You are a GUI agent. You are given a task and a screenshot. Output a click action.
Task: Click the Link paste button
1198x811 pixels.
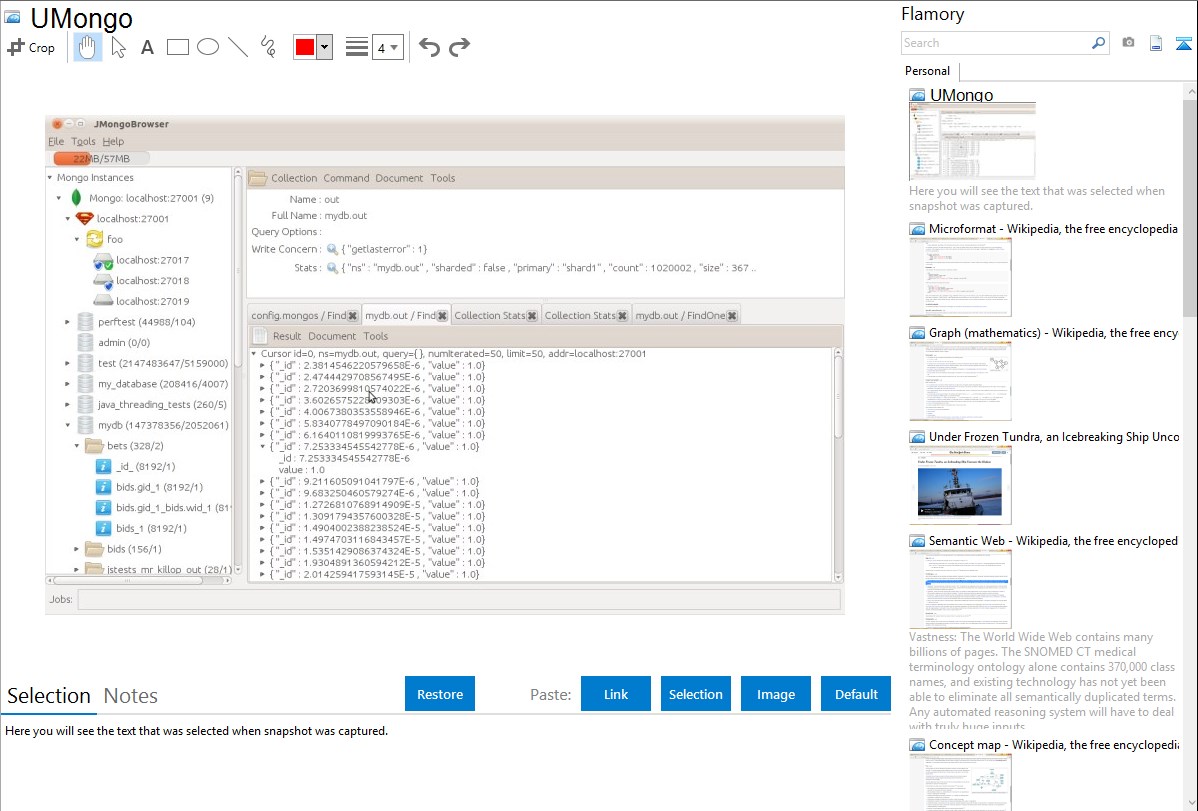(x=616, y=694)
